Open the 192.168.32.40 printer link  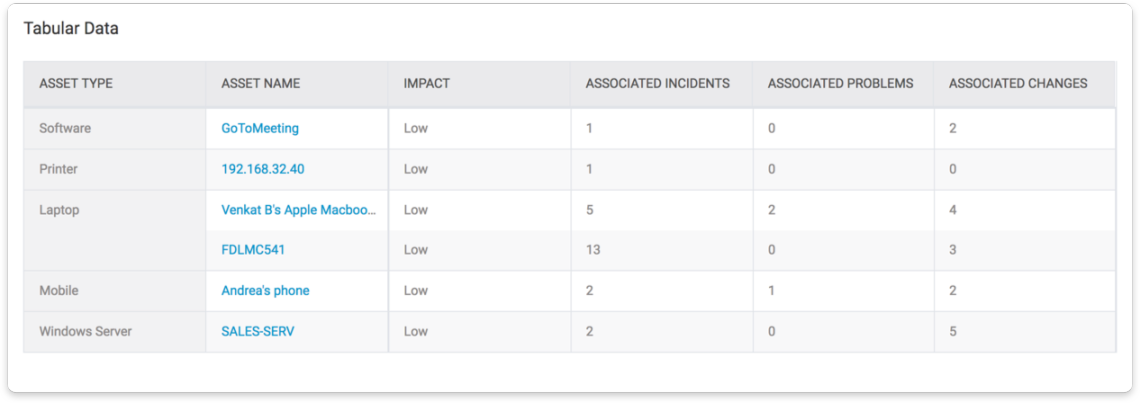262,169
